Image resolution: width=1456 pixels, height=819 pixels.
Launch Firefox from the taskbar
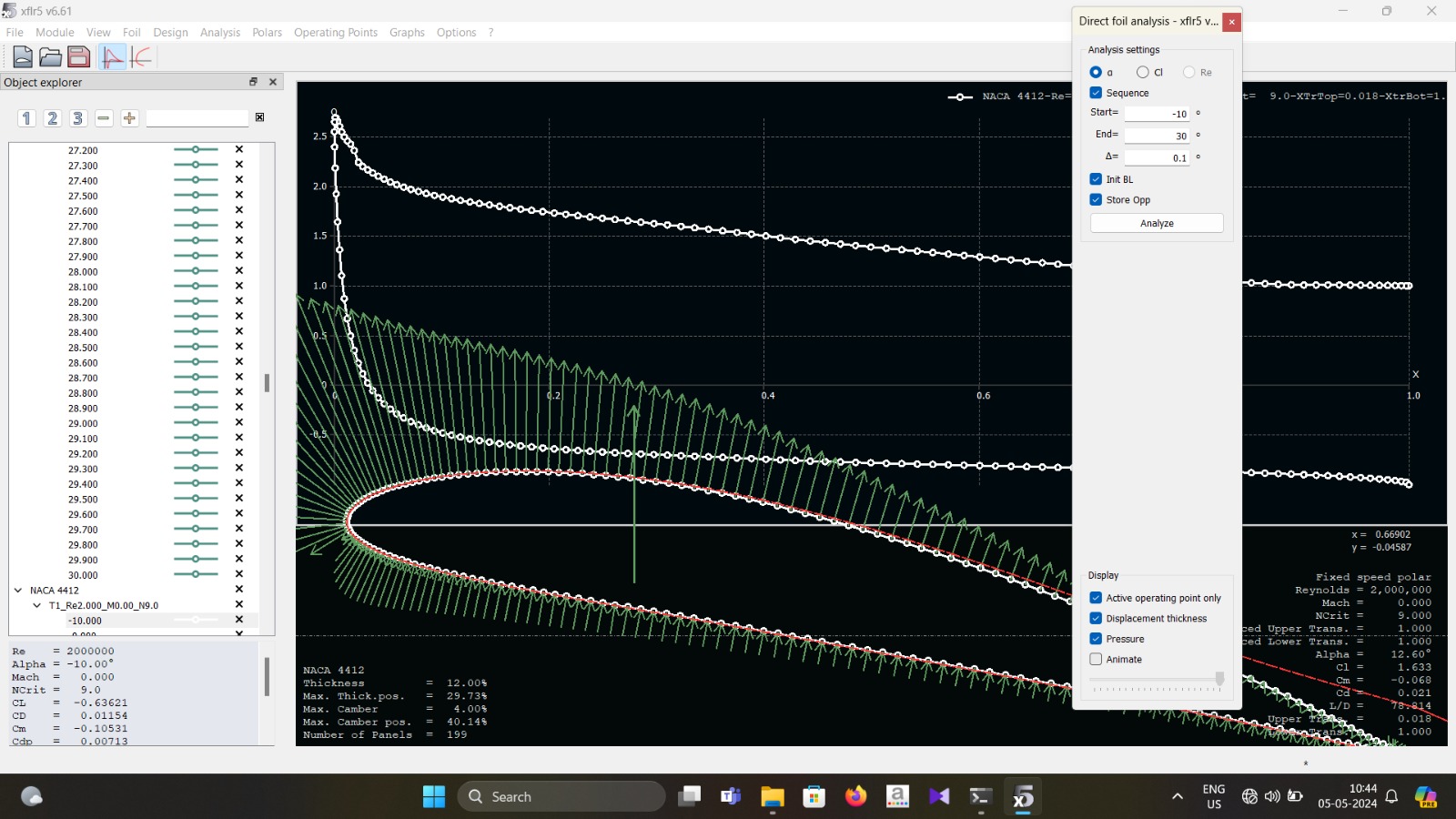point(855,797)
